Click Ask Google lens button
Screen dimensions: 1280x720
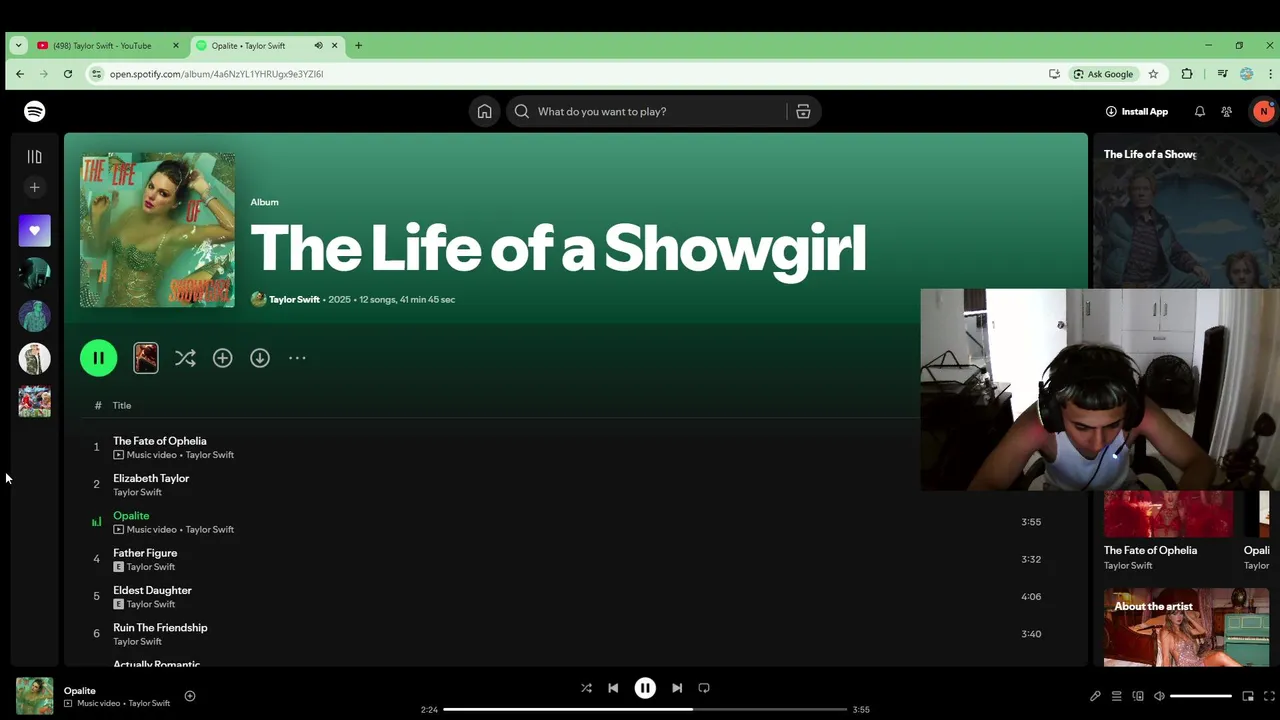pos(1103,74)
